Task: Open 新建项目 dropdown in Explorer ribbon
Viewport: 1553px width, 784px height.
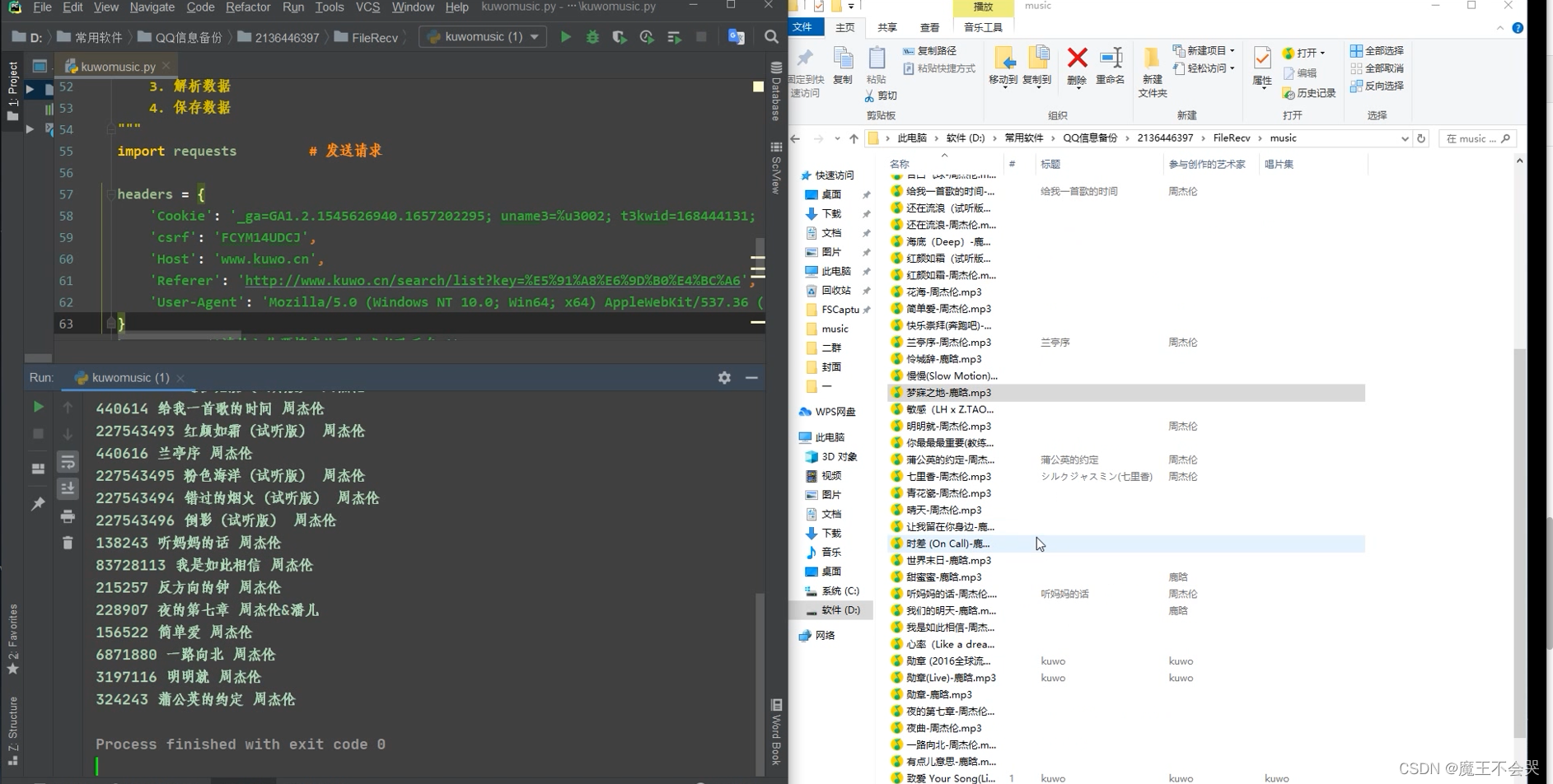Action: (1204, 51)
